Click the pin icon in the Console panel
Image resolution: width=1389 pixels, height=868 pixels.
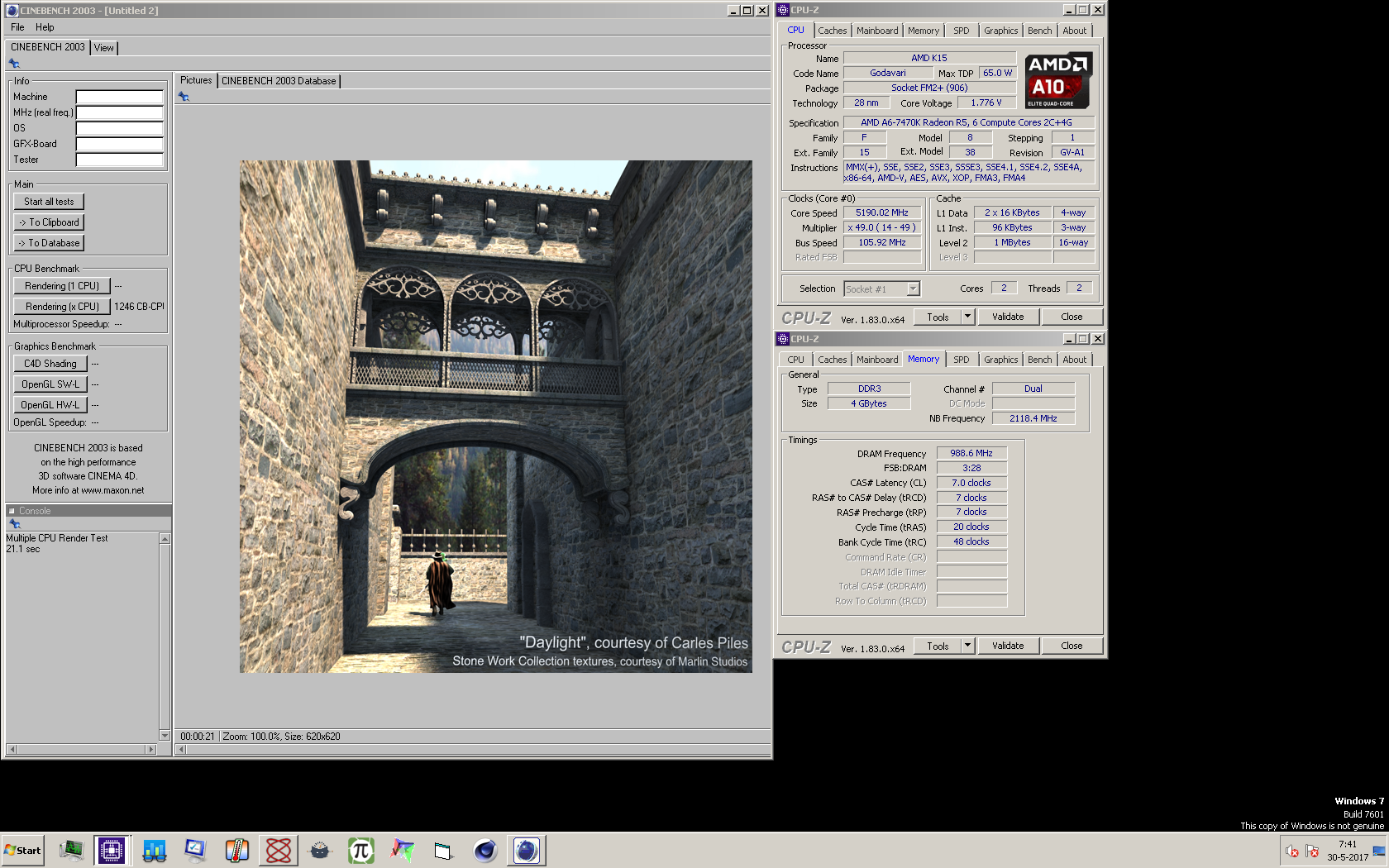(x=14, y=524)
